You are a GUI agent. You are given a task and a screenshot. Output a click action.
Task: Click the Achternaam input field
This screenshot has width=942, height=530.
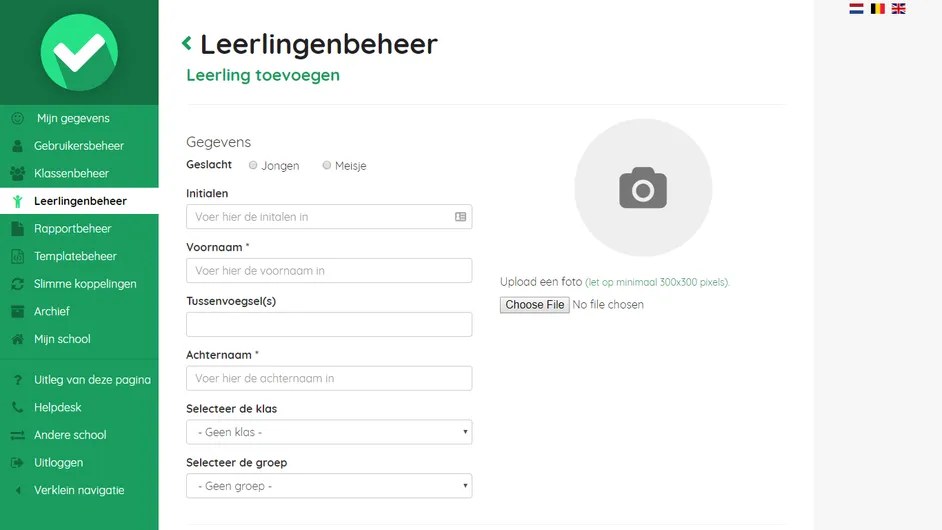[x=329, y=379]
